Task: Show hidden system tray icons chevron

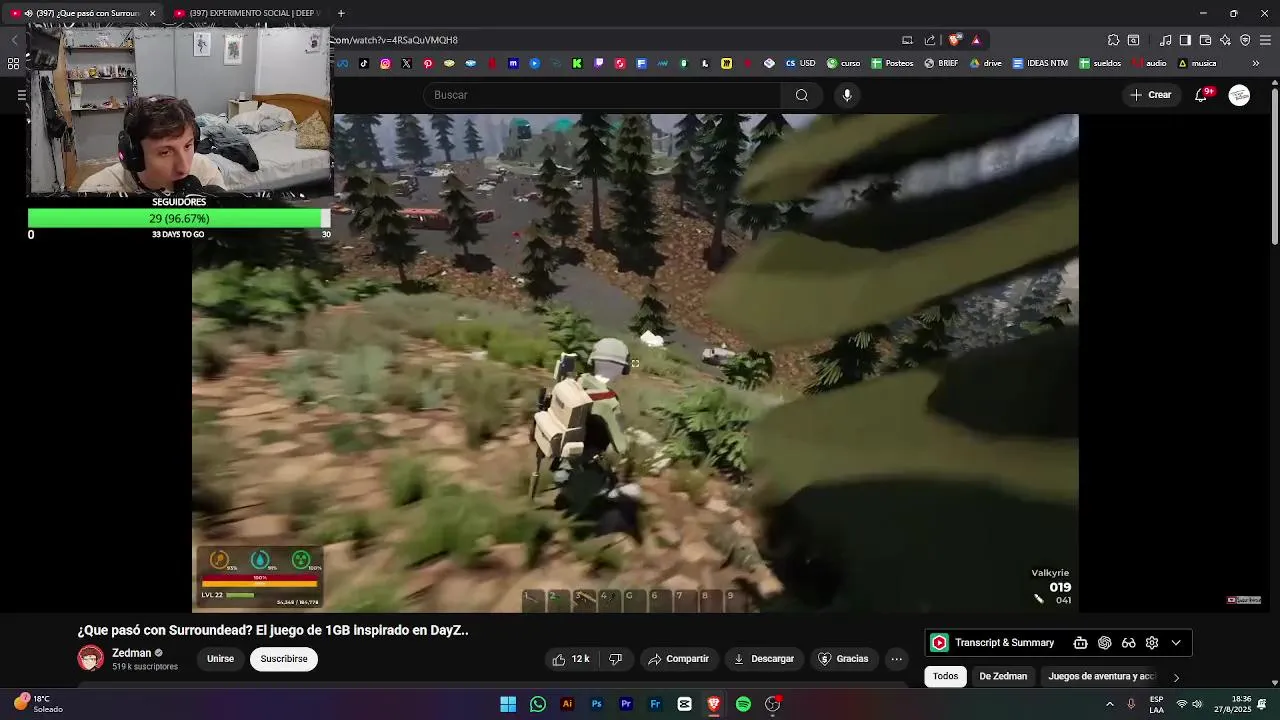Action: click(x=1109, y=704)
